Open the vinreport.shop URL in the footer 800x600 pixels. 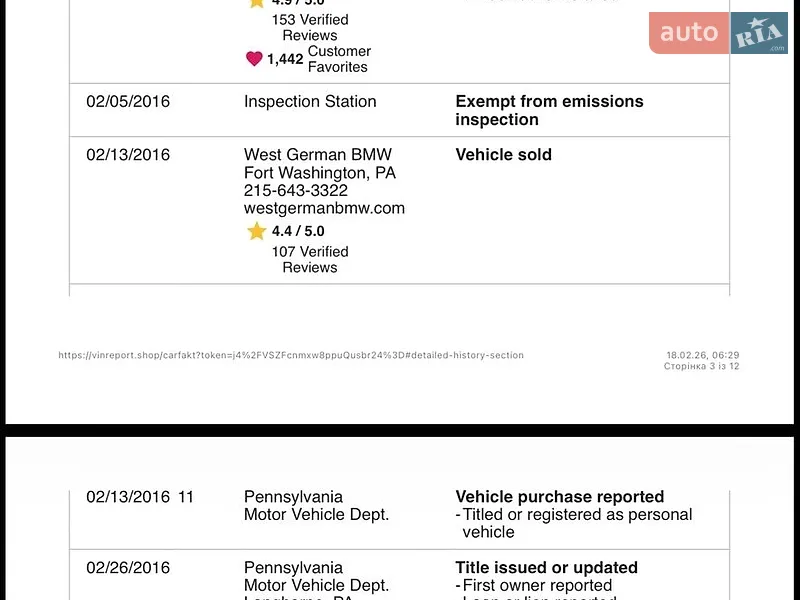pyautogui.click(x=291, y=355)
